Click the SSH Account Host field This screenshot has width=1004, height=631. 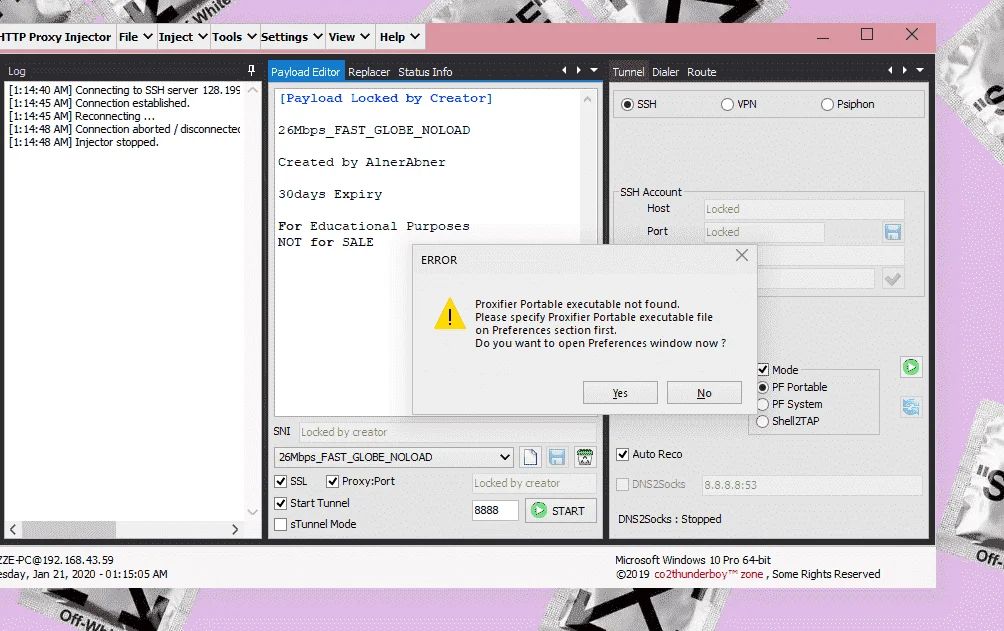click(x=804, y=209)
